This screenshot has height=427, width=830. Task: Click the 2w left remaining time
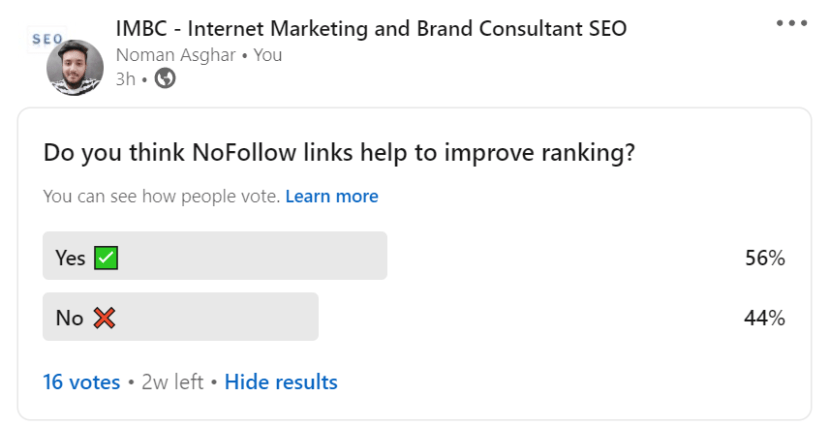tap(173, 382)
